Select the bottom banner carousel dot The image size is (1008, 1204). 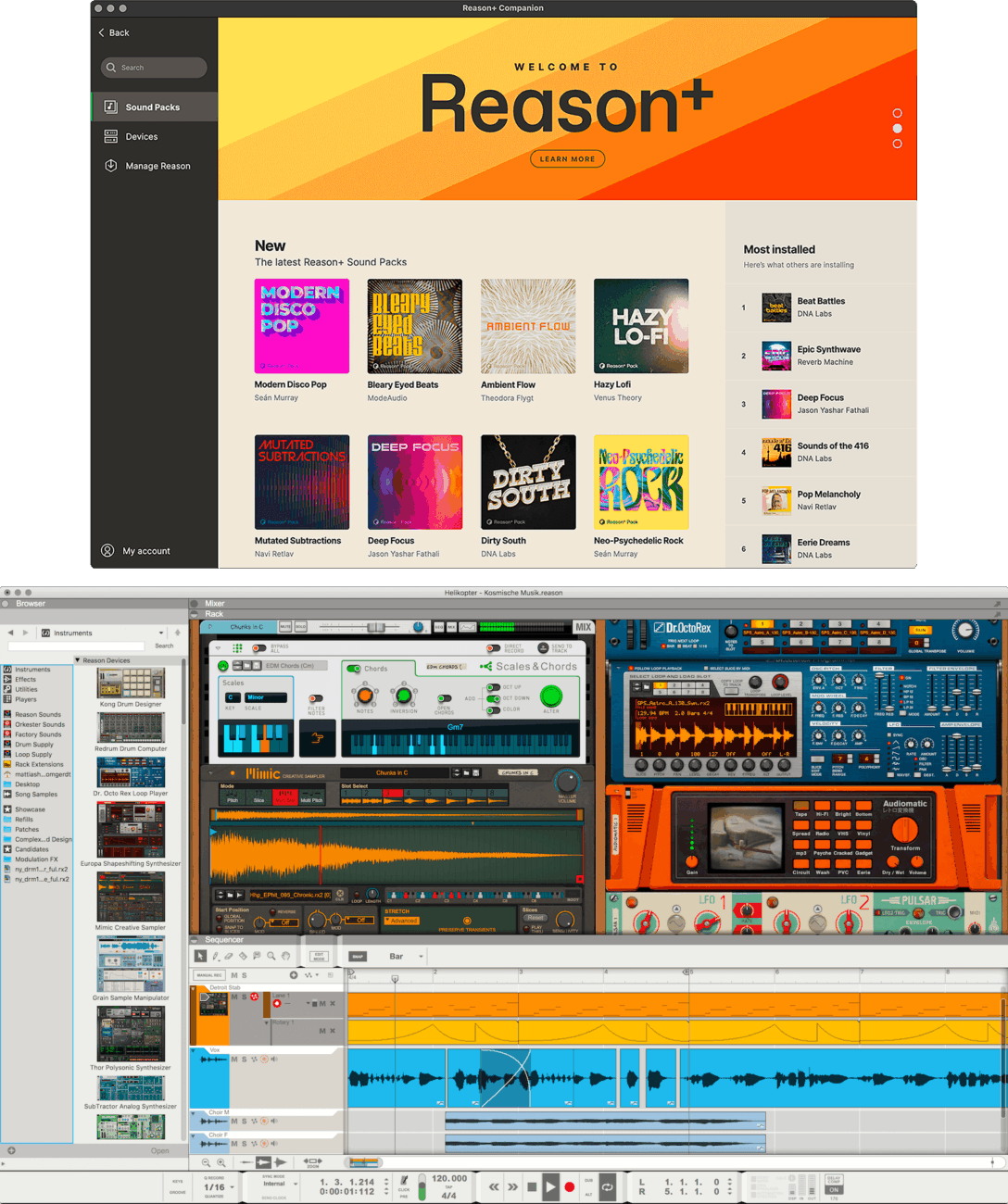click(x=897, y=144)
